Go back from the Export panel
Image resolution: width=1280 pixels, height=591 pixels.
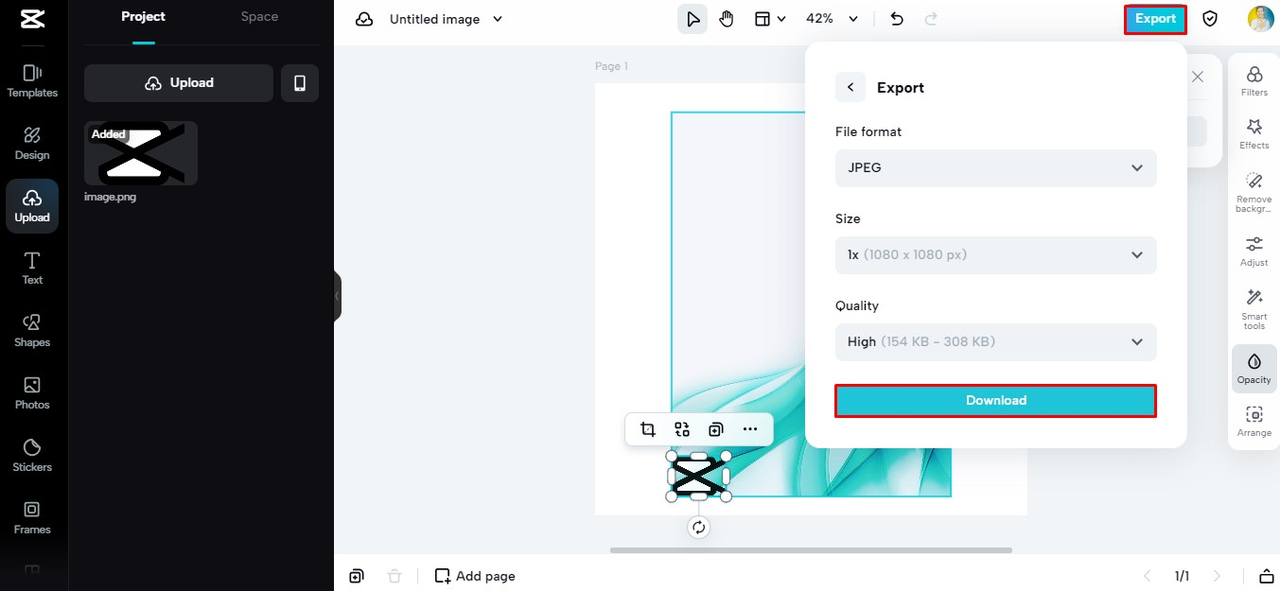click(850, 87)
